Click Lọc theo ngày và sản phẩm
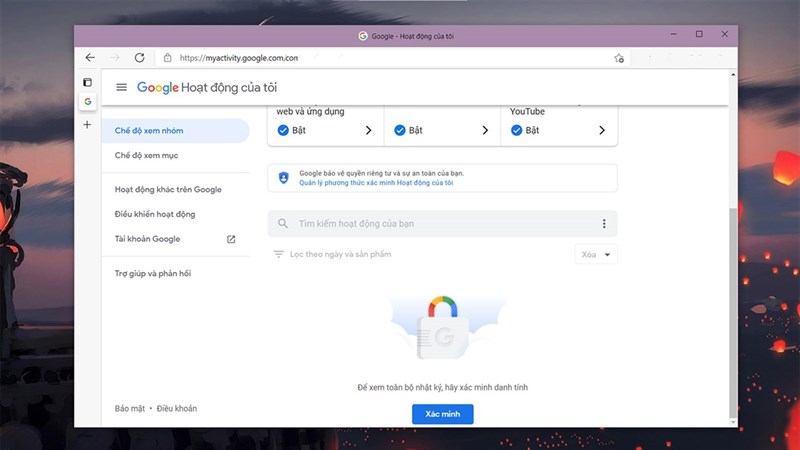Screen dimensions: 800x450 pos(340,254)
